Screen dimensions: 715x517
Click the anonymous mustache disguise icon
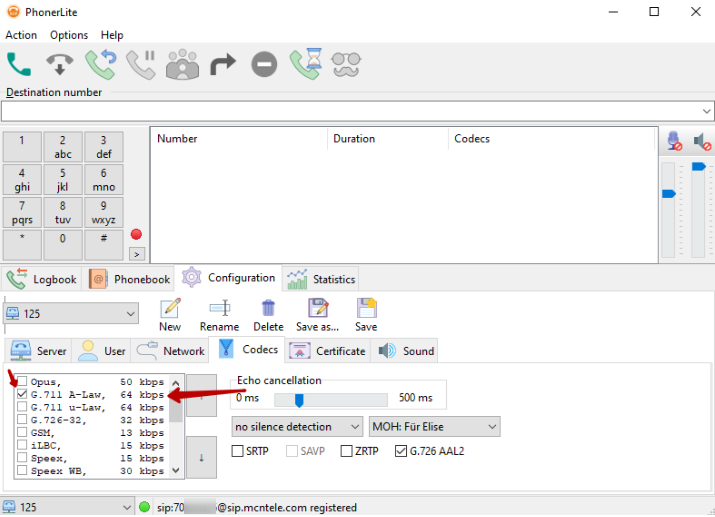pyautogui.click(x=346, y=64)
